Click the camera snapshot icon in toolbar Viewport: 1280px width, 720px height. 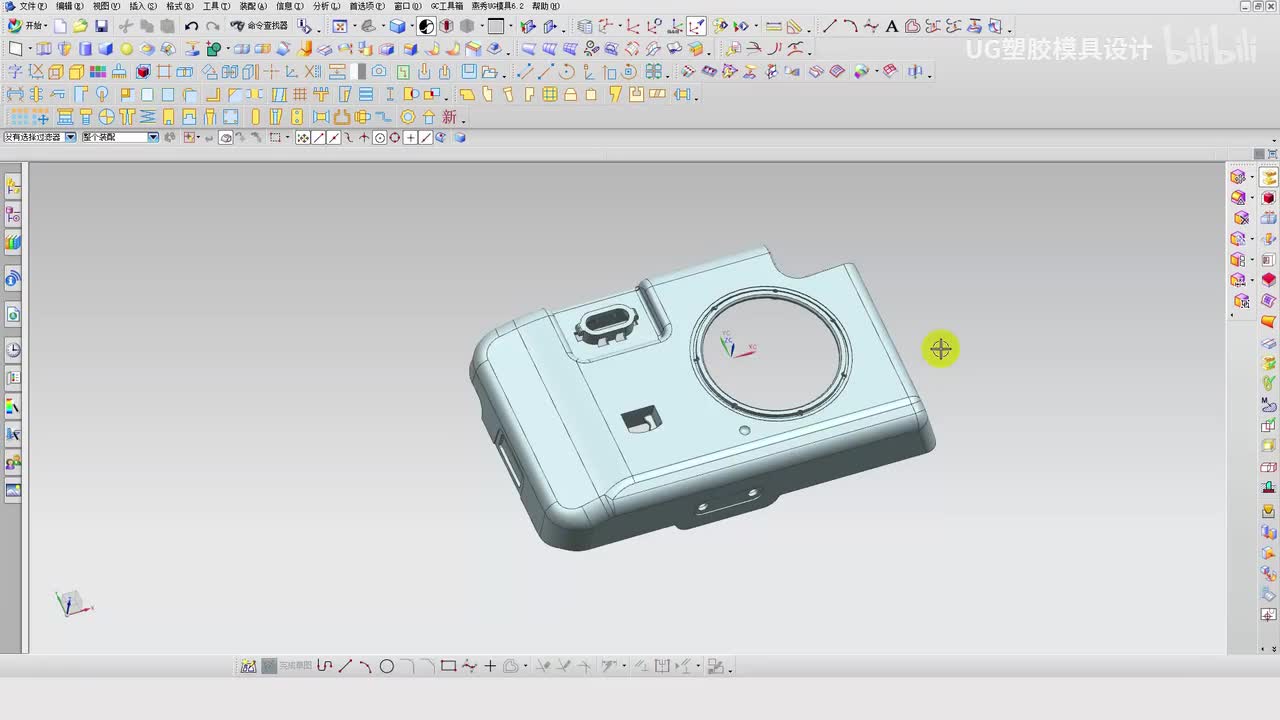[x=379, y=71]
